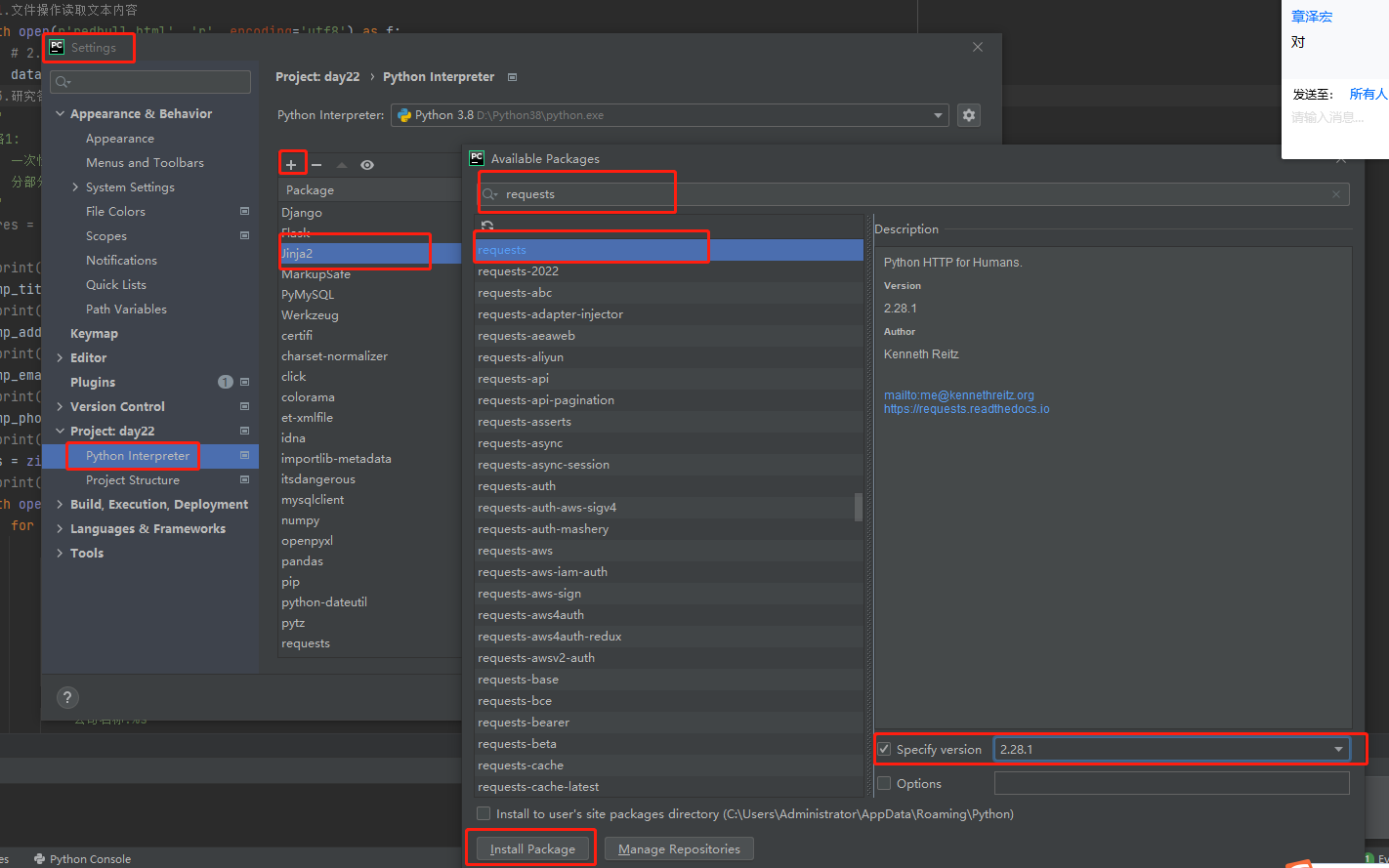Open the interpreter settings gear icon
This screenshot has width=1389, height=868.
point(968,115)
